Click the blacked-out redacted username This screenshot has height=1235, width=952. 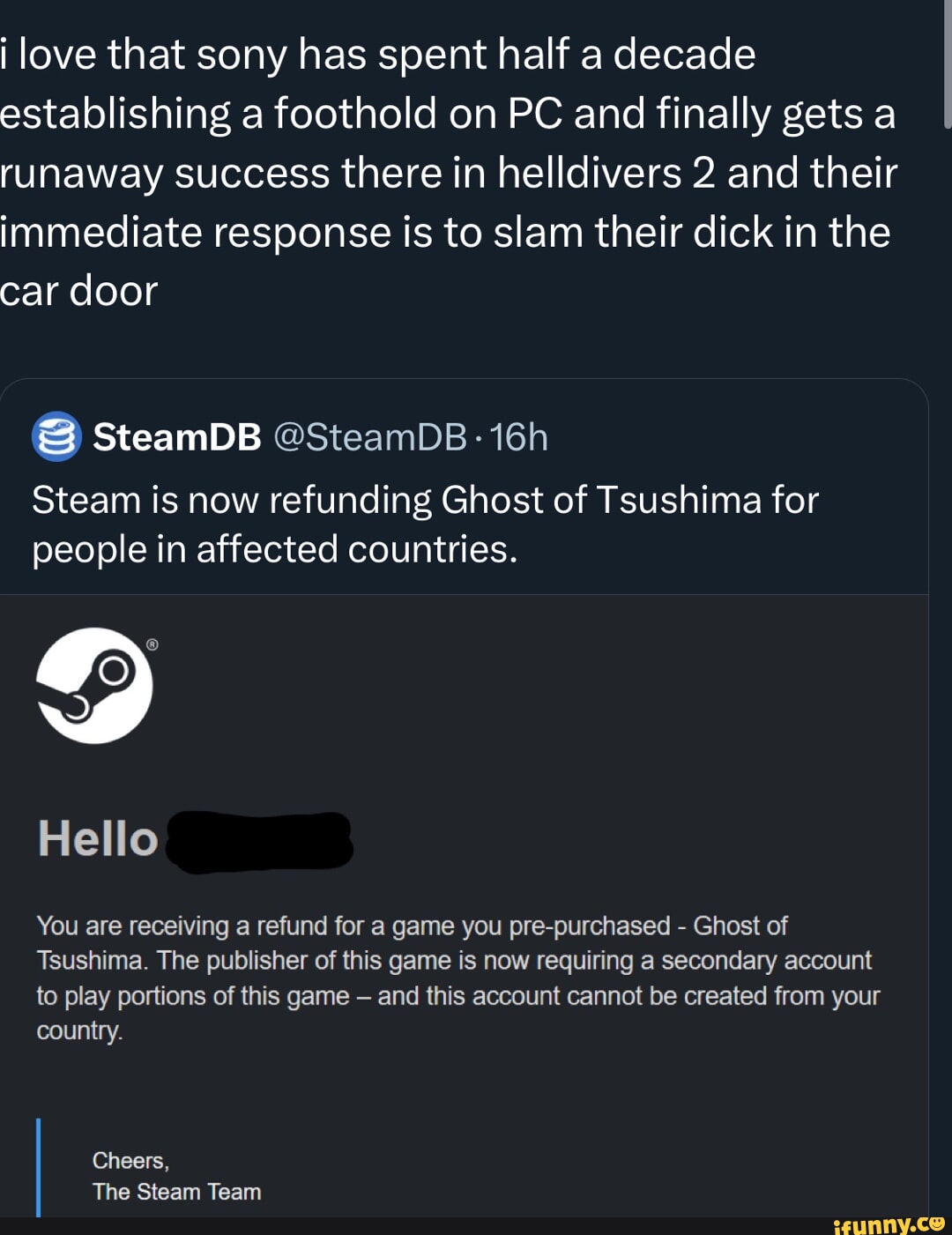click(x=260, y=842)
